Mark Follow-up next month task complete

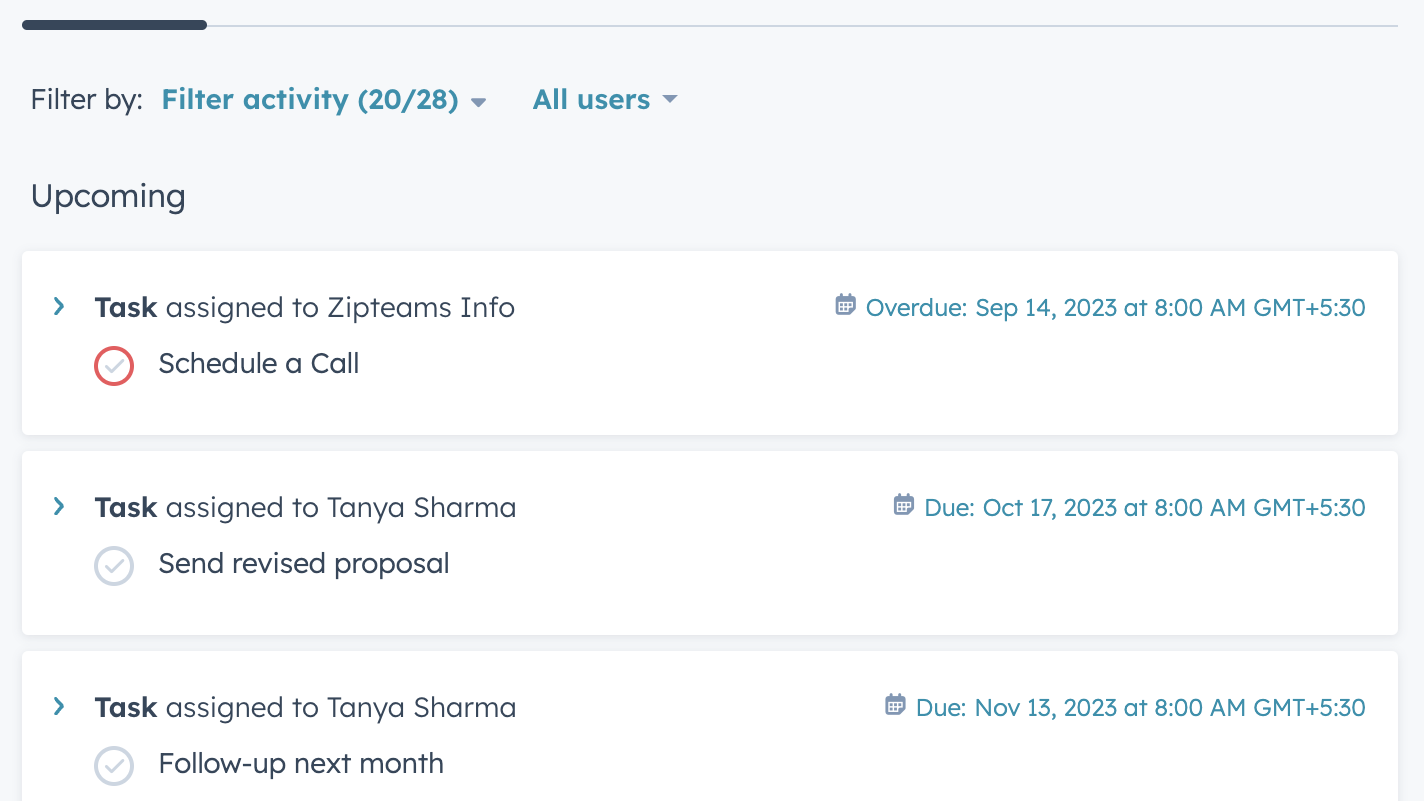point(114,765)
